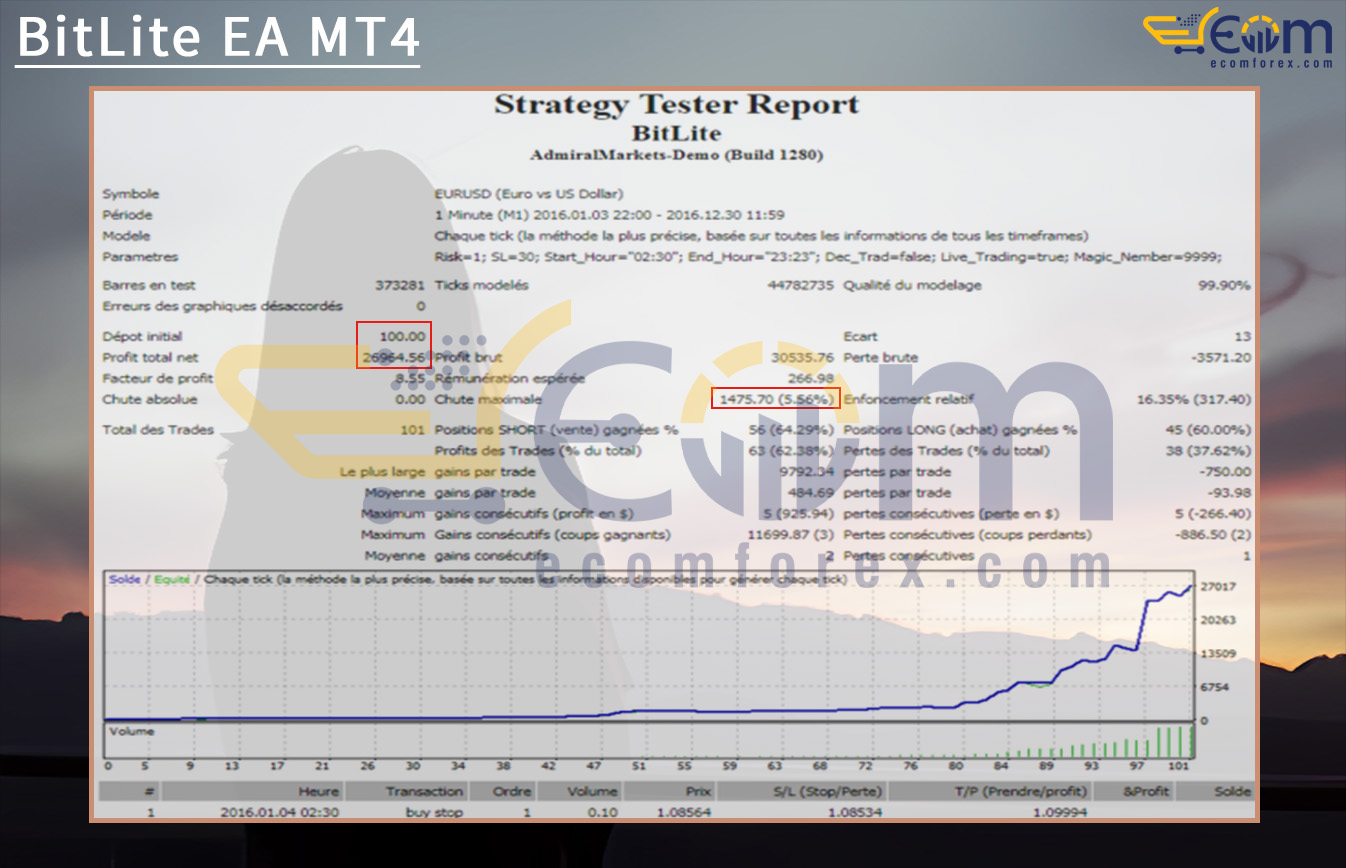This screenshot has height=868, width=1346.
Task: Select the buy stop transaction row
Action: [x=432, y=812]
